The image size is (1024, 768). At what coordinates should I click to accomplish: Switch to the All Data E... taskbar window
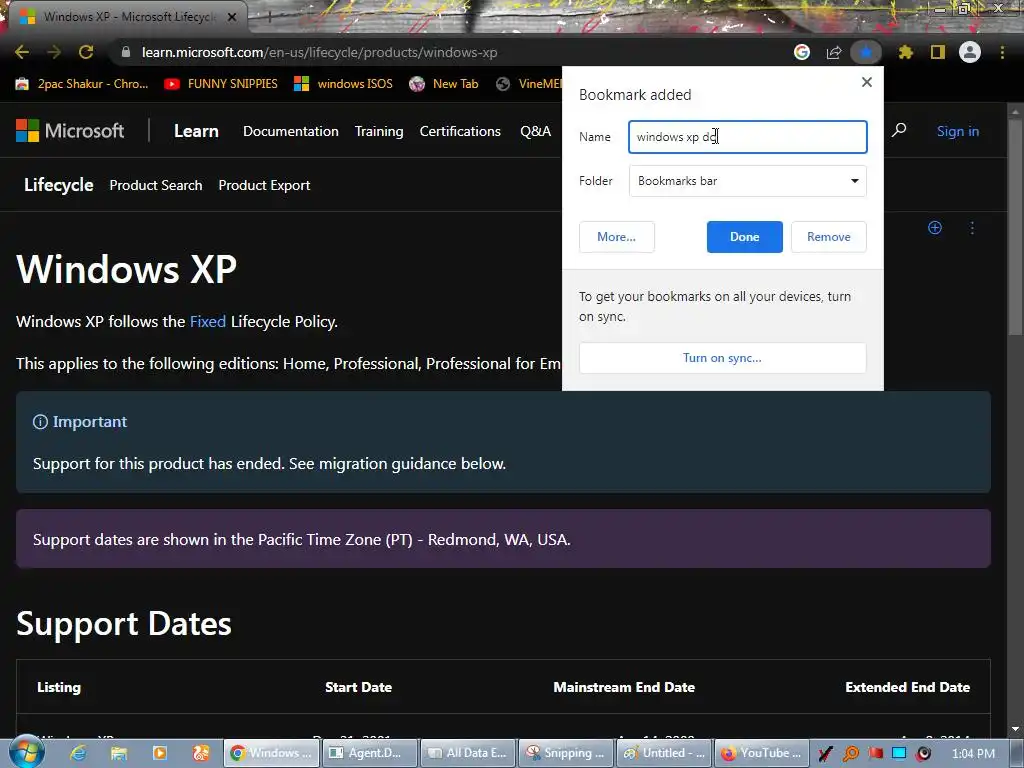click(x=468, y=753)
